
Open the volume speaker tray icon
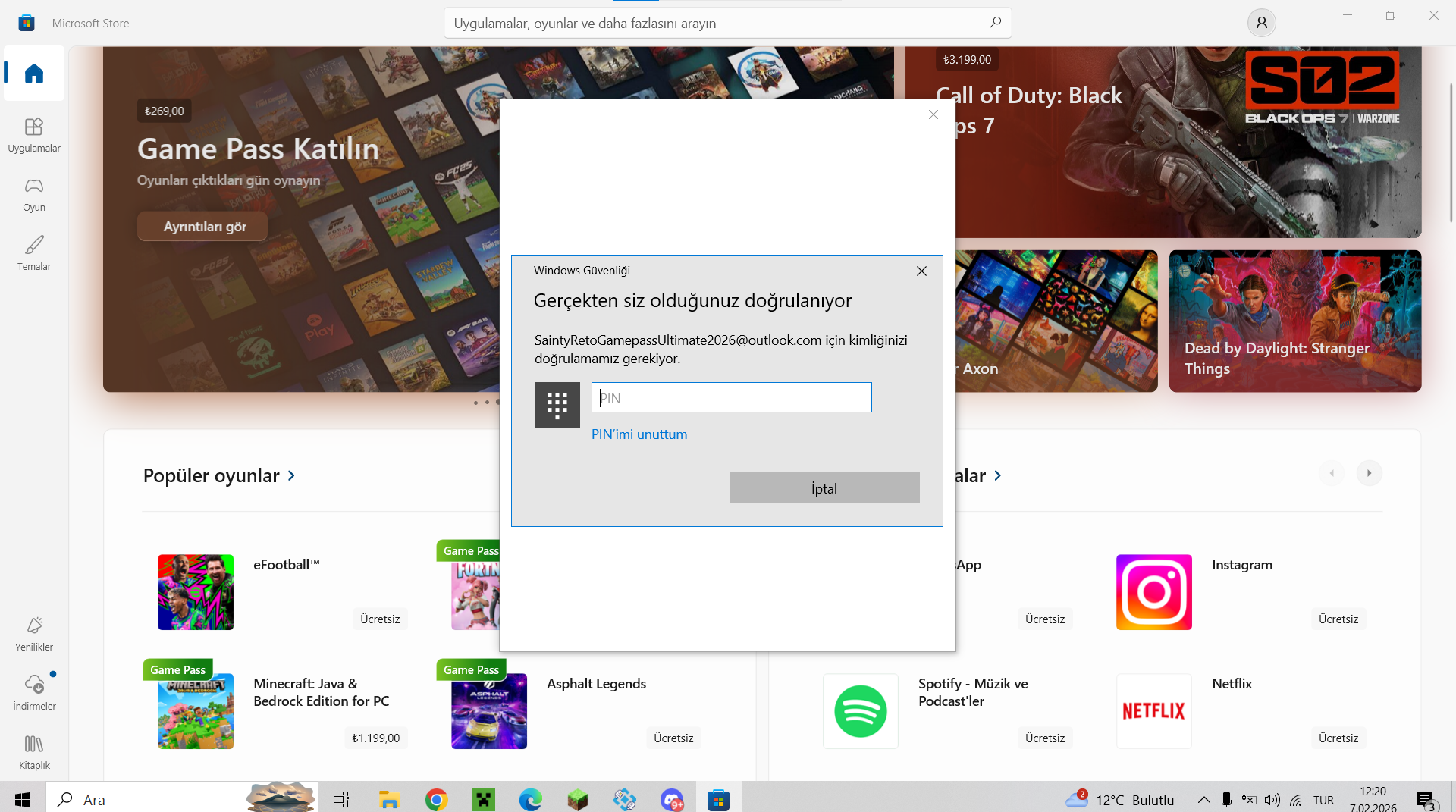tap(1272, 800)
